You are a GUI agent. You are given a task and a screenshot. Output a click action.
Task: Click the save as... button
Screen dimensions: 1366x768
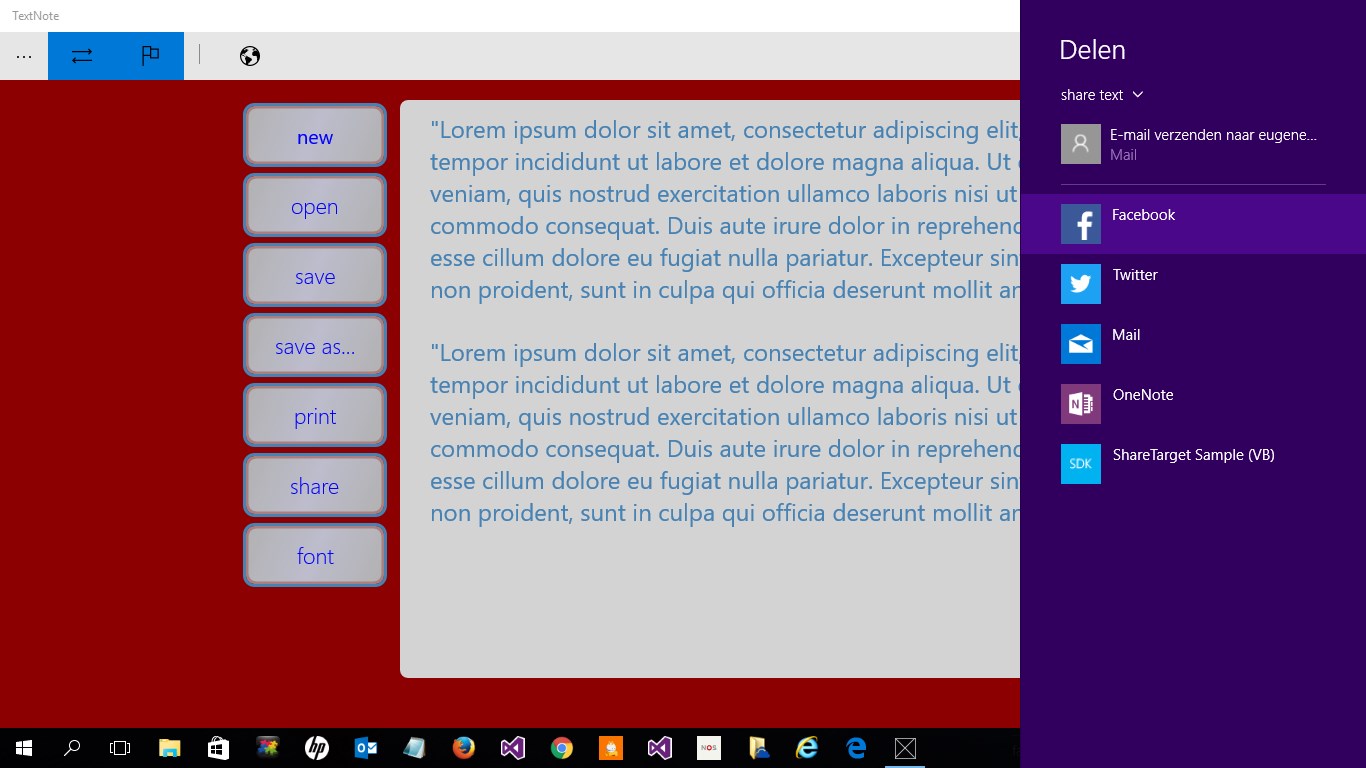(x=315, y=345)
